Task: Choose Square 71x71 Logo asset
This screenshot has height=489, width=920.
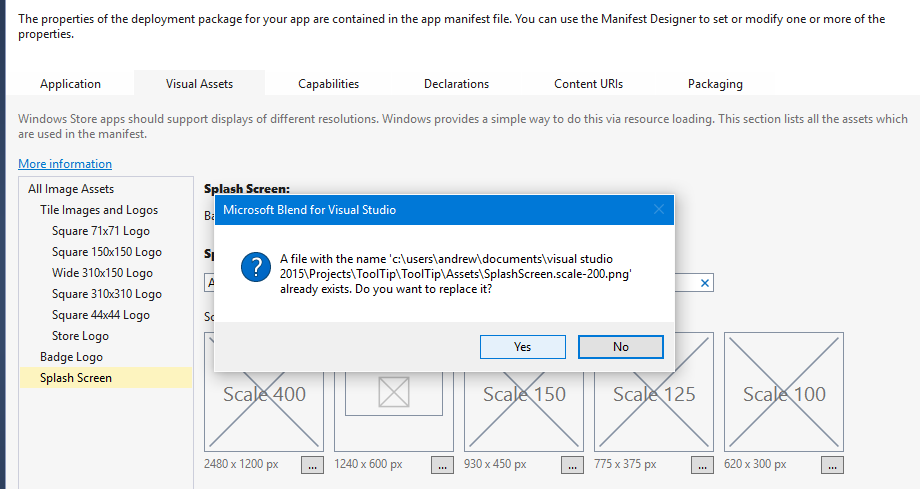Action: pyautogui.click(x=101, y=231)
